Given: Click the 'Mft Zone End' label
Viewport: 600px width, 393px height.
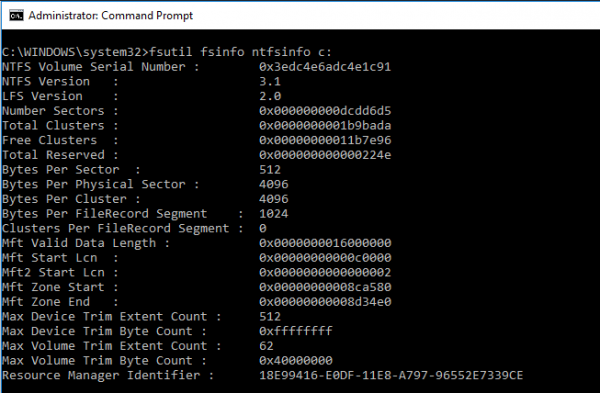Looking at the screenshot, I should pyautogui.click(x=46, y=302).
